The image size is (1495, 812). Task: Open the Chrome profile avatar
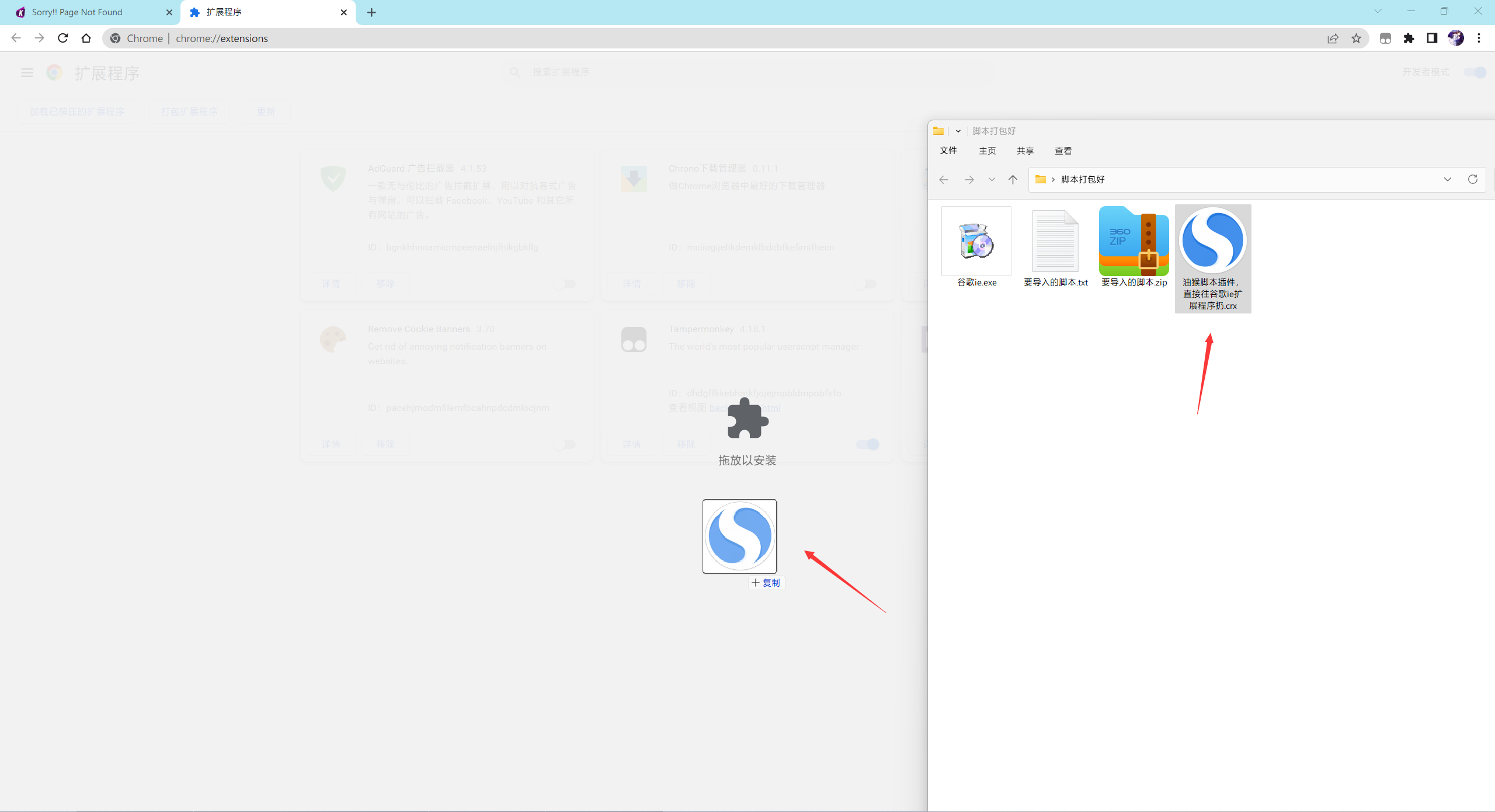pyautogui.click(x=1456, y=39)
